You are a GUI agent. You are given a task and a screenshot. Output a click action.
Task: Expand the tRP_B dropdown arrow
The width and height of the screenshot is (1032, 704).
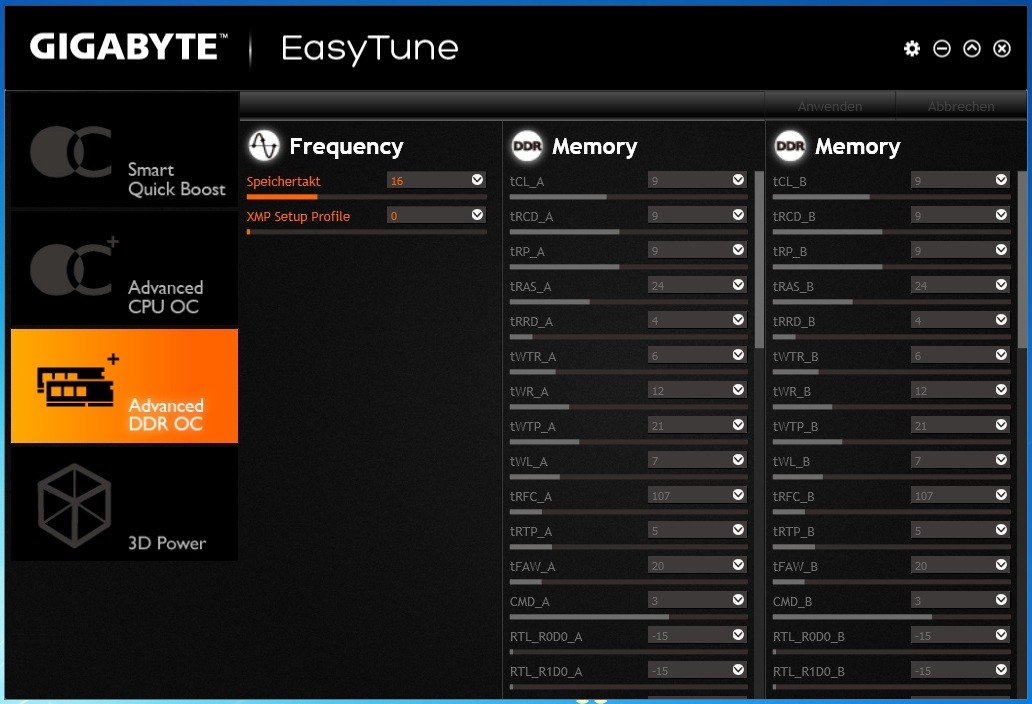pyautogui.click(x=1001, y=249)
